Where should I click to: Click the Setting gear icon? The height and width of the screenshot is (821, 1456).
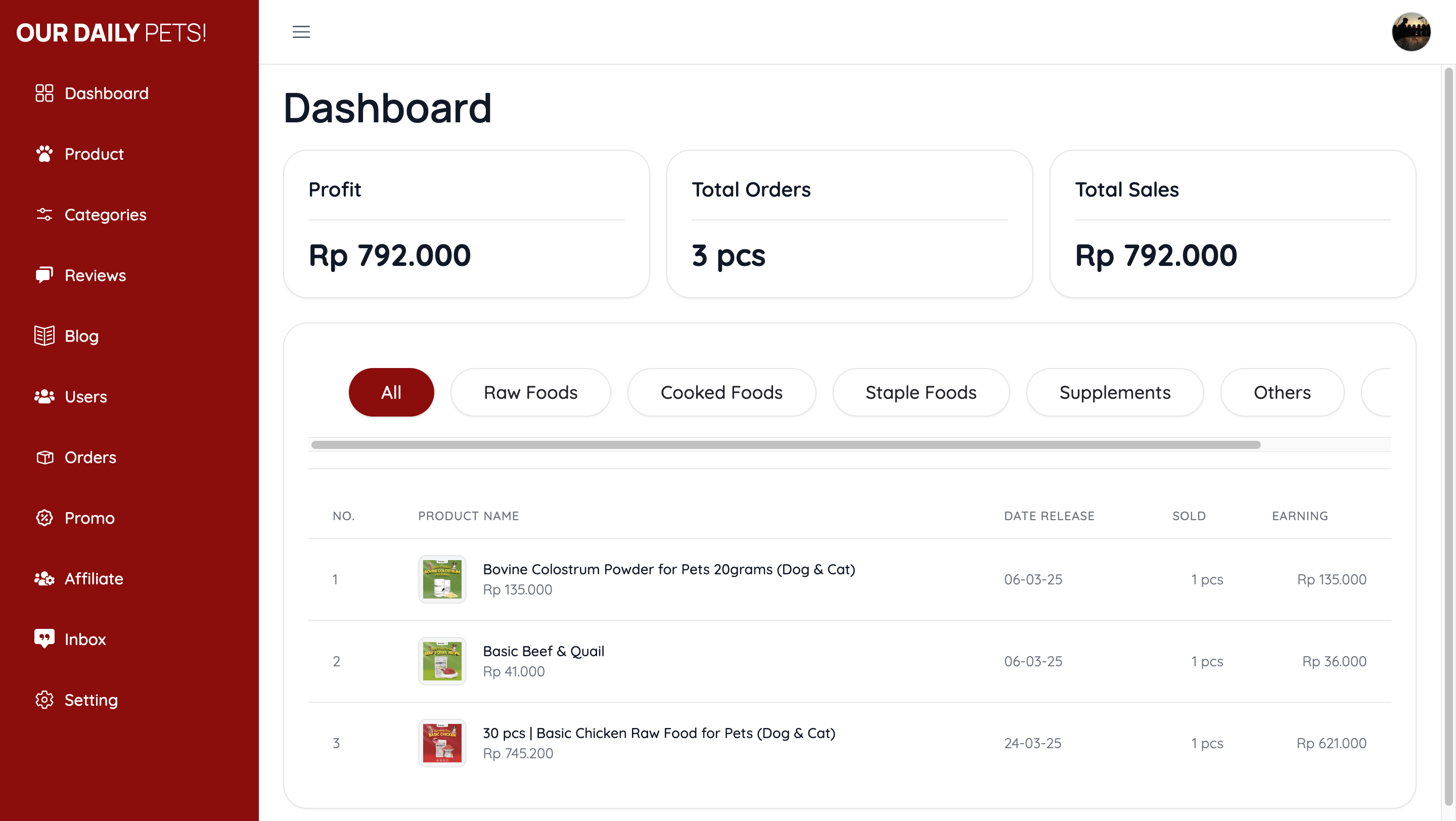[44, 700]
